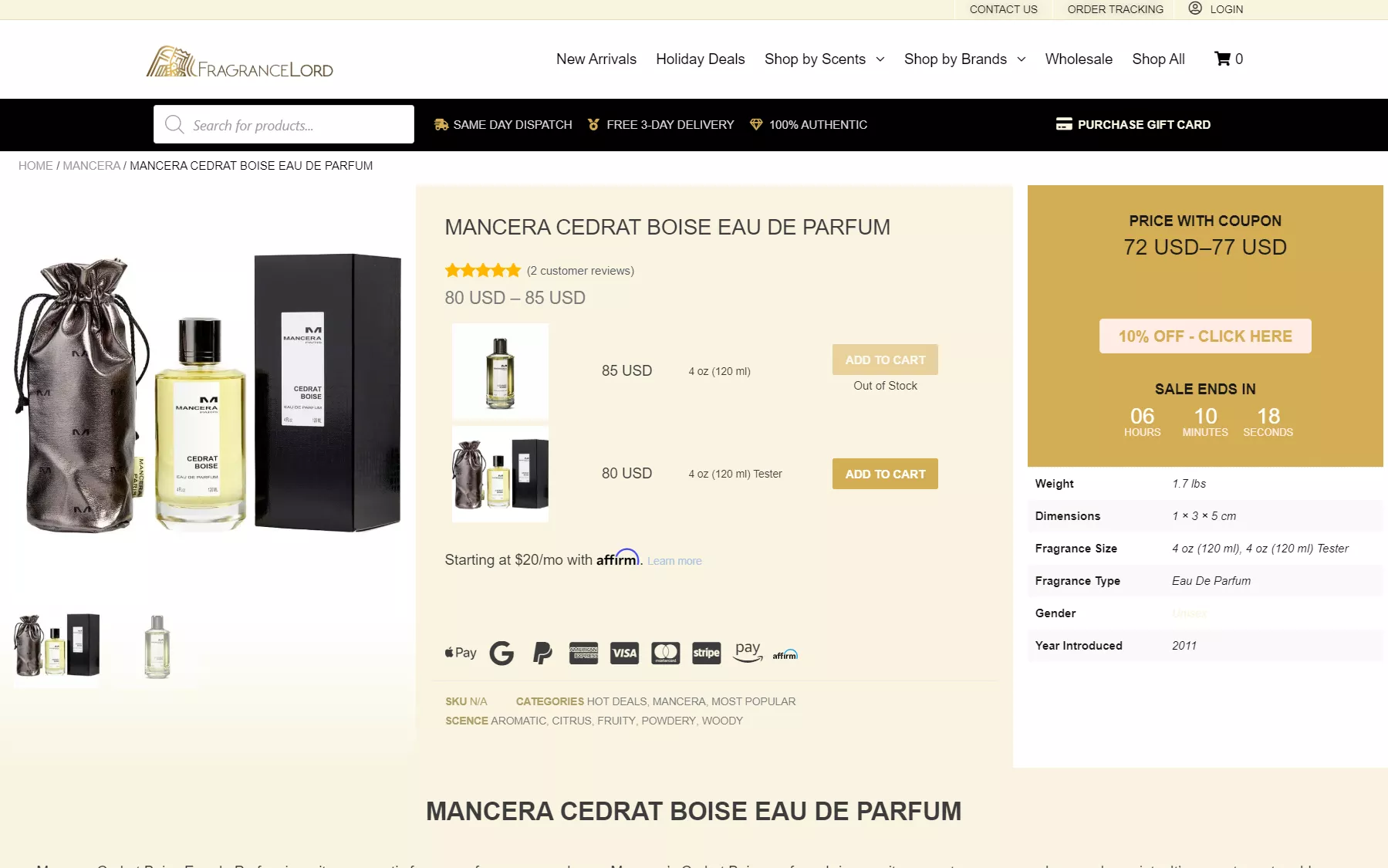Image resolution: width=1388 pixels, height=868 pixels.
Task: Focus the product search field
Action: (x=297, y=125)
